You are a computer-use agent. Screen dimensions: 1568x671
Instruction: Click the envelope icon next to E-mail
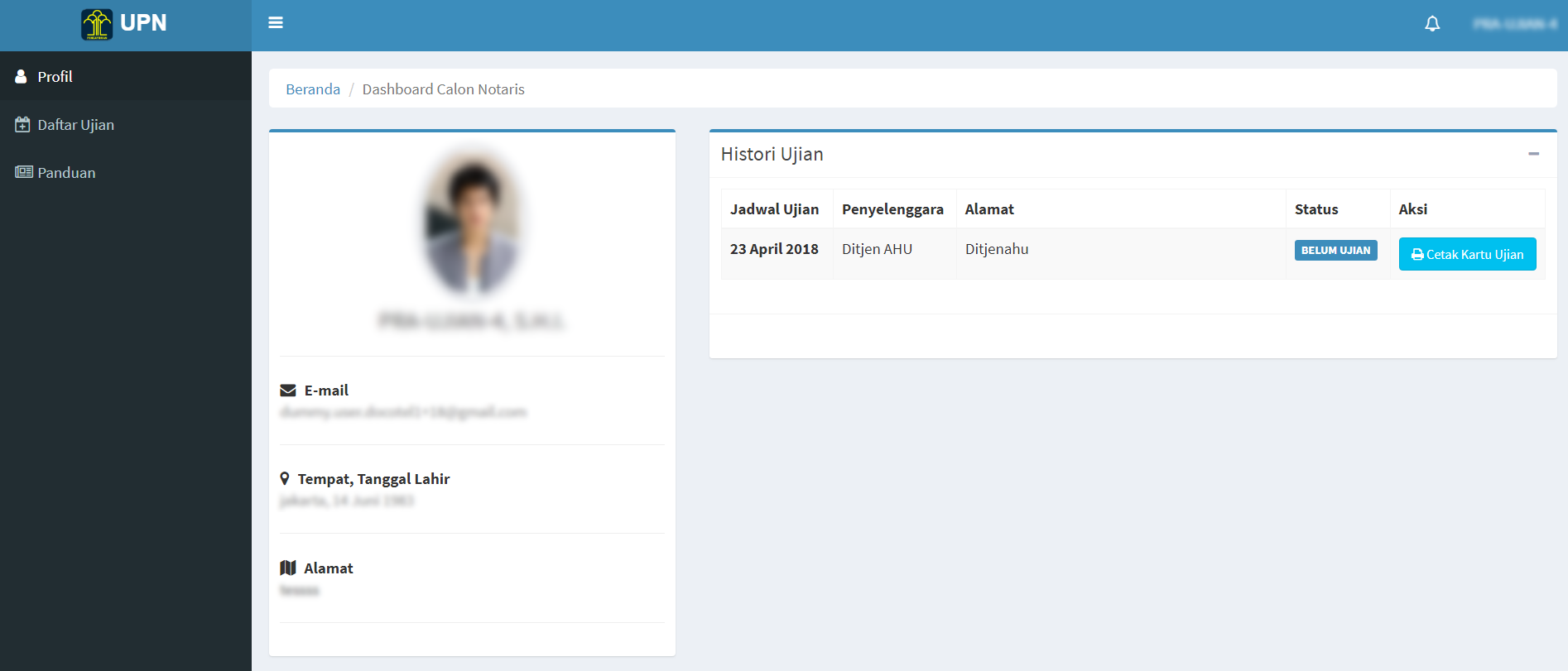click(288, 391)
